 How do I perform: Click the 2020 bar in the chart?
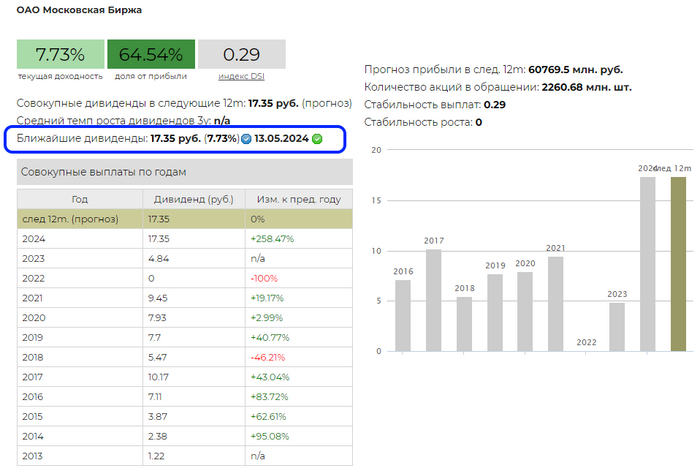point(525,312)
